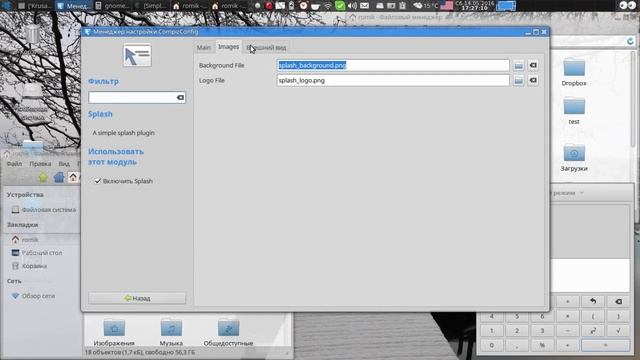Screen dimensions: 640x360
Task: Click the calculator 4 key
Action: tap(491, 316)
